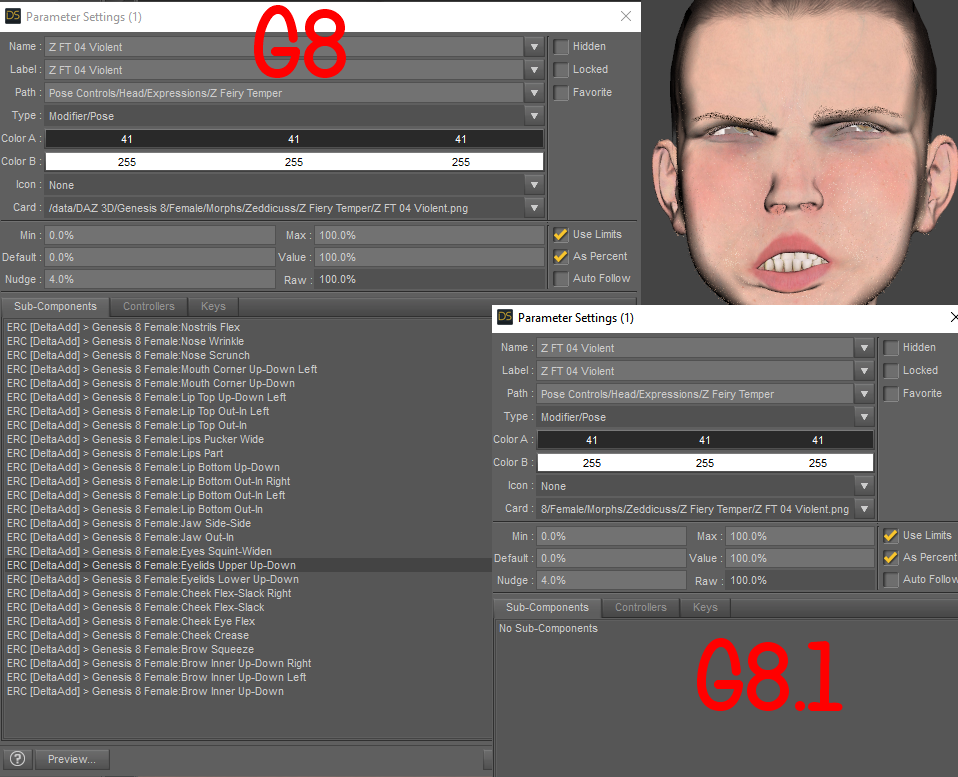Select 'Genesis 8 Female:Cheek Crease' row

tap(247, 635)
